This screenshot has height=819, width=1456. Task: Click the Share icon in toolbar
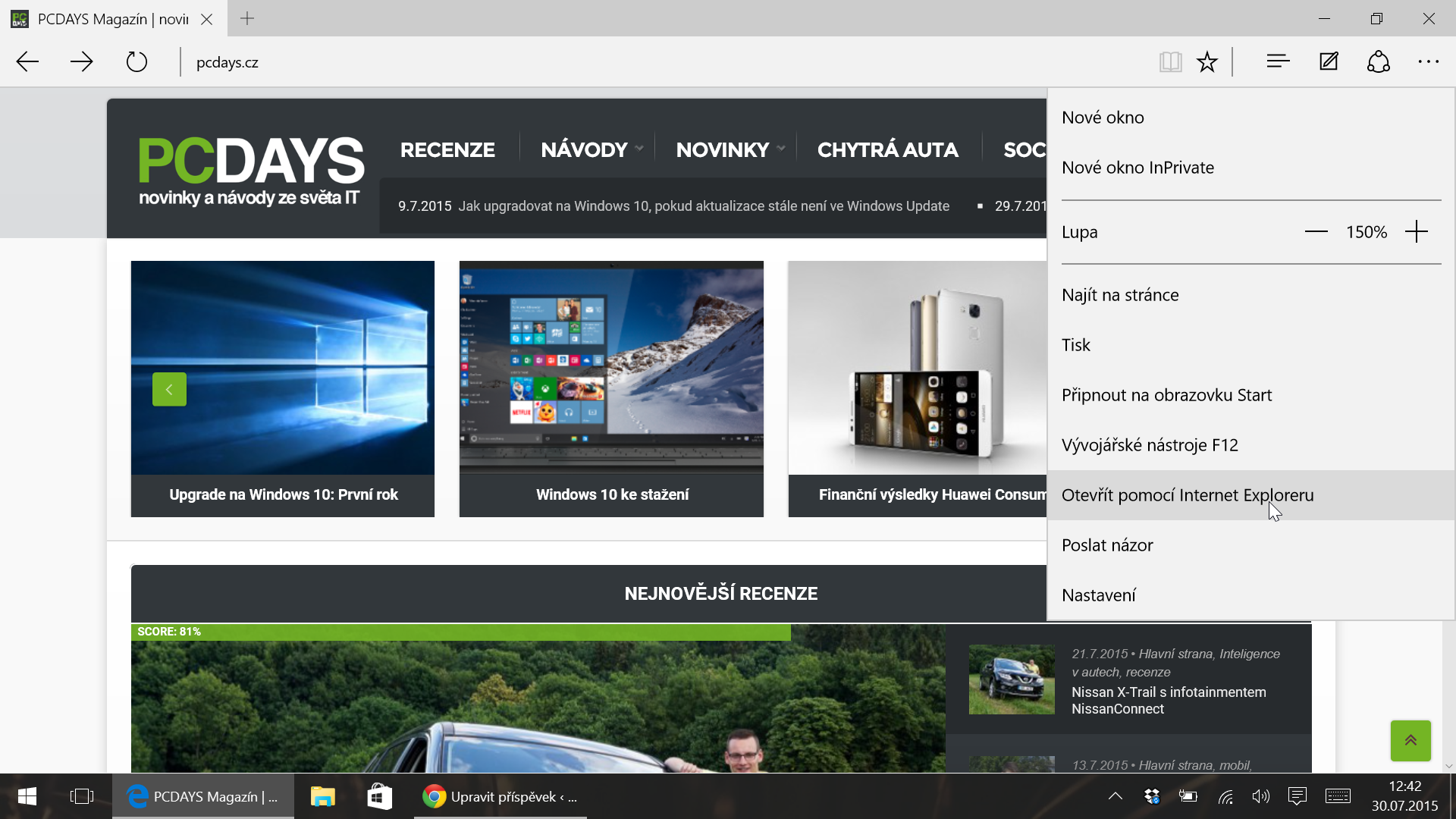1378,61
